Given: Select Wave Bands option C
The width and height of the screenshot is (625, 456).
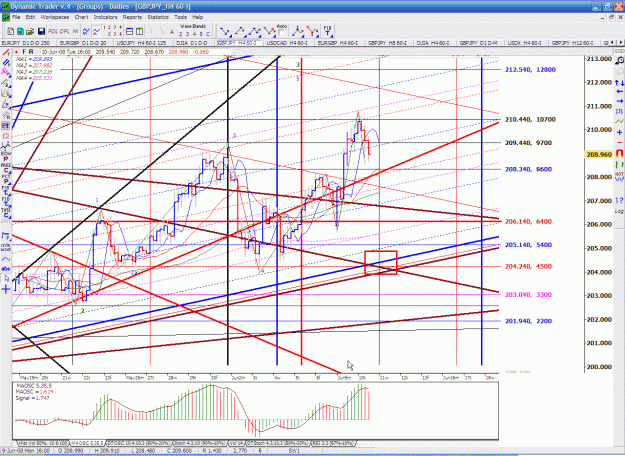Looking at the screenshot, I should tap(208, 34).
